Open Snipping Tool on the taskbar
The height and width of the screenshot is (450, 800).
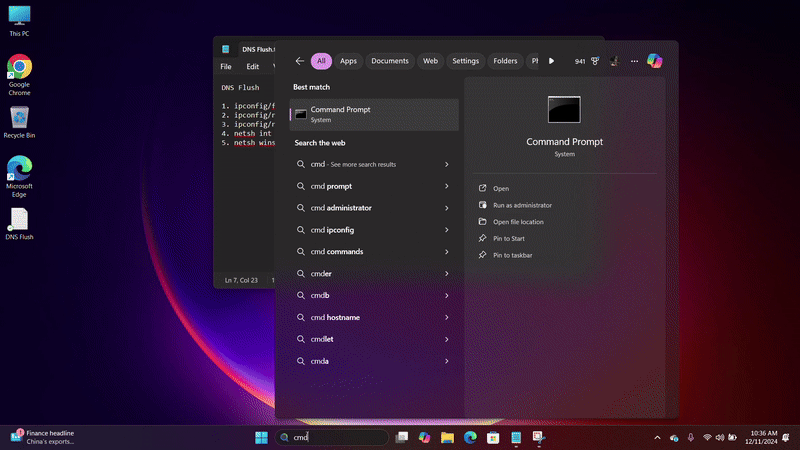pos(539,437)
